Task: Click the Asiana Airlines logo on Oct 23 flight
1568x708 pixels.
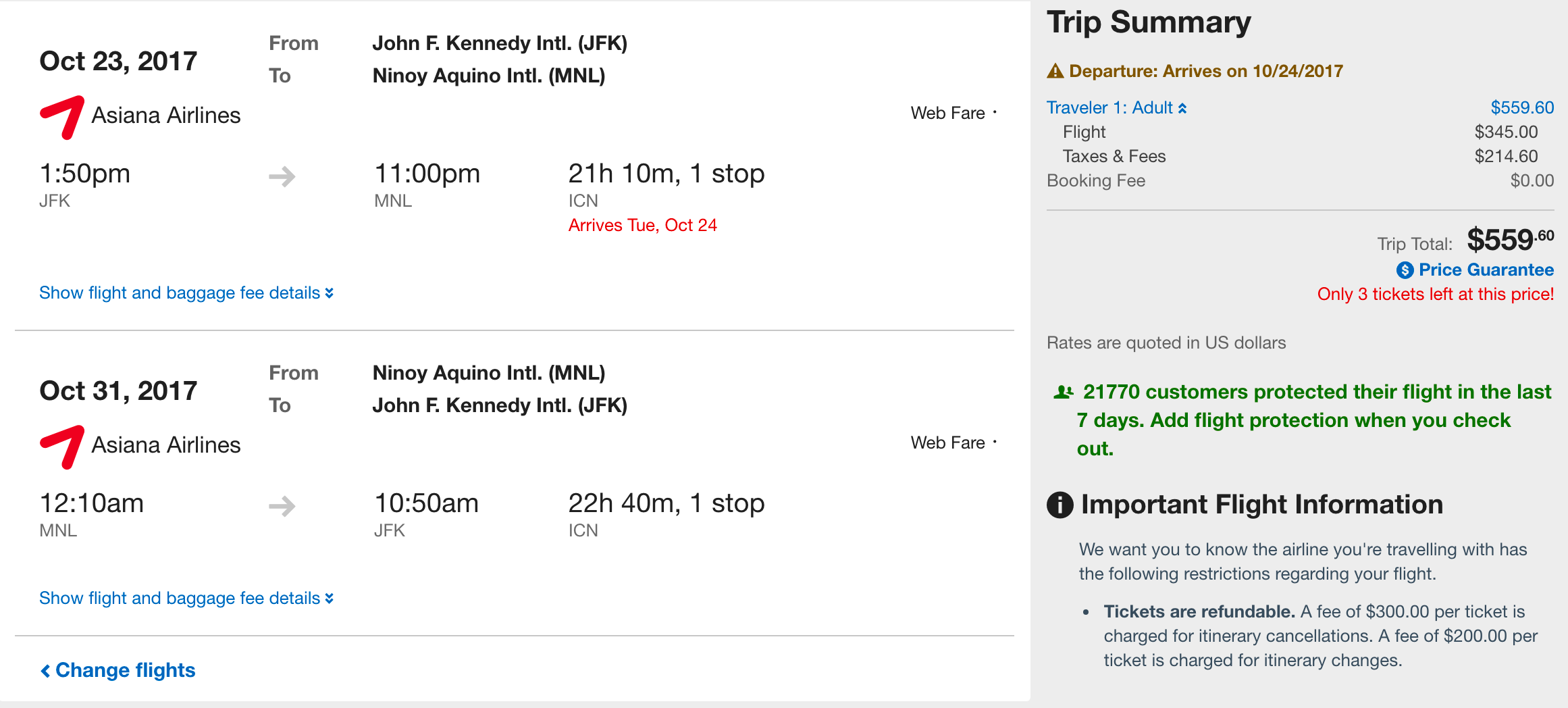Action: pyautogui.click(x=62, y=117)
